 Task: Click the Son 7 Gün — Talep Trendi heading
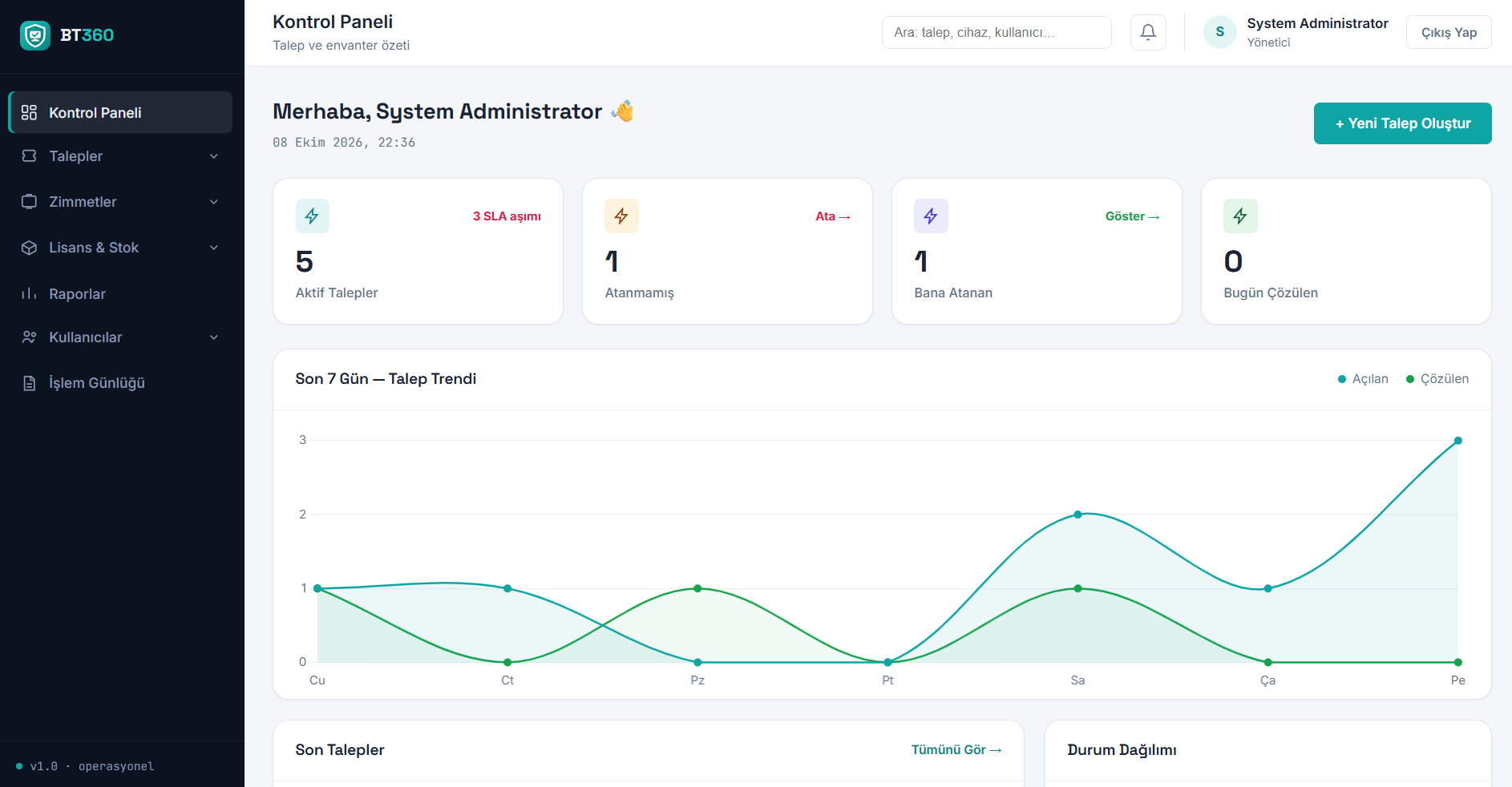pyautogui.click(x=386, y=379)
